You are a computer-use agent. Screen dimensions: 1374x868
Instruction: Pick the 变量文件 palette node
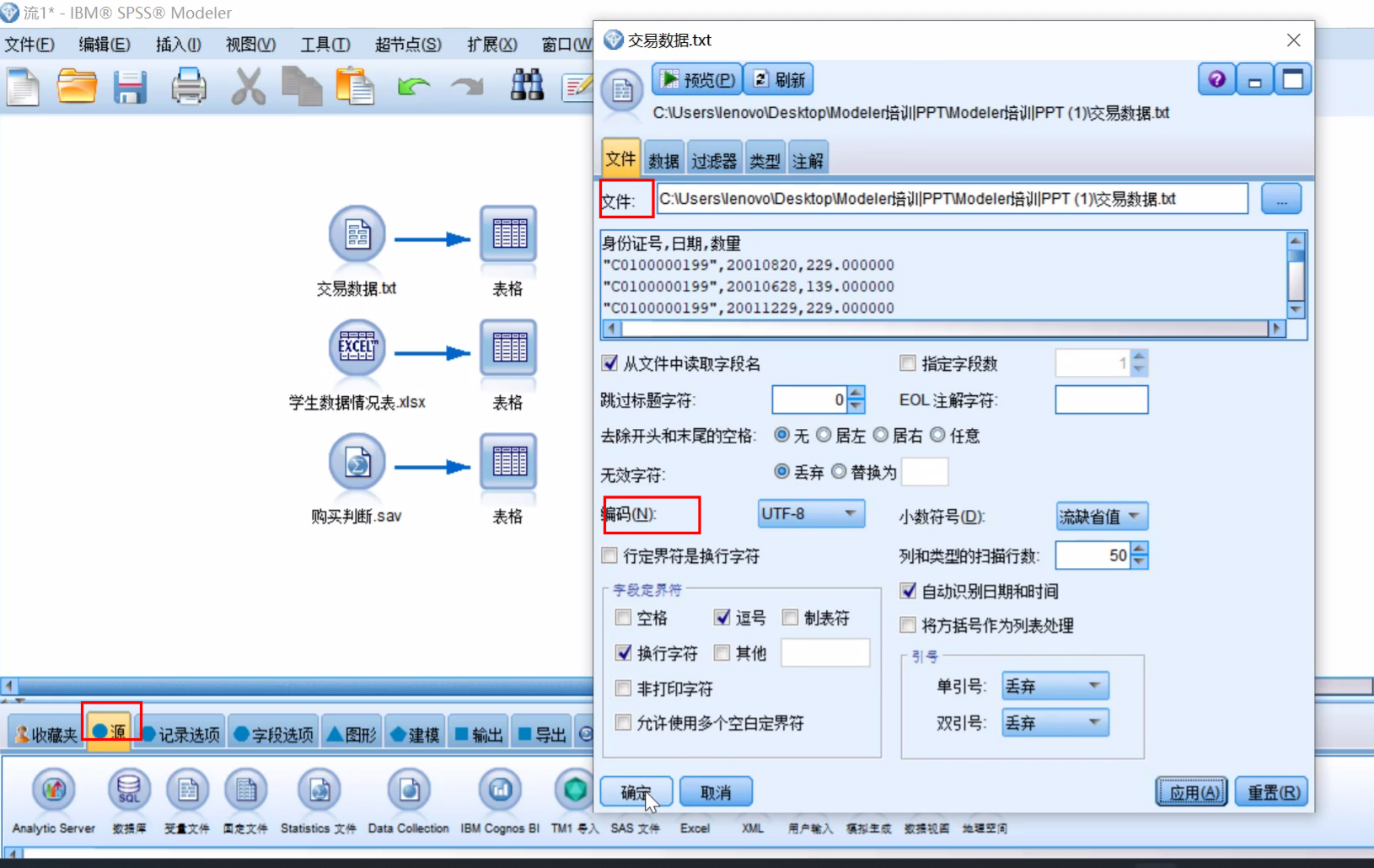[187, 790]
